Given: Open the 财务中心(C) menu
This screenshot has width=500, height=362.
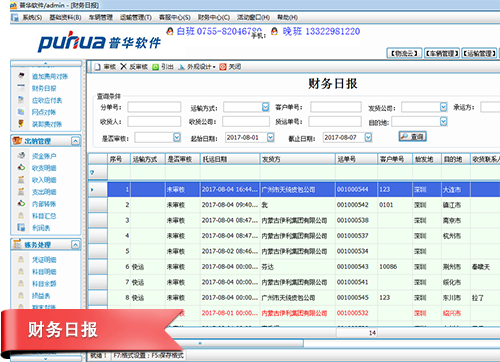Looking at the screenshot, I should 214,17.
